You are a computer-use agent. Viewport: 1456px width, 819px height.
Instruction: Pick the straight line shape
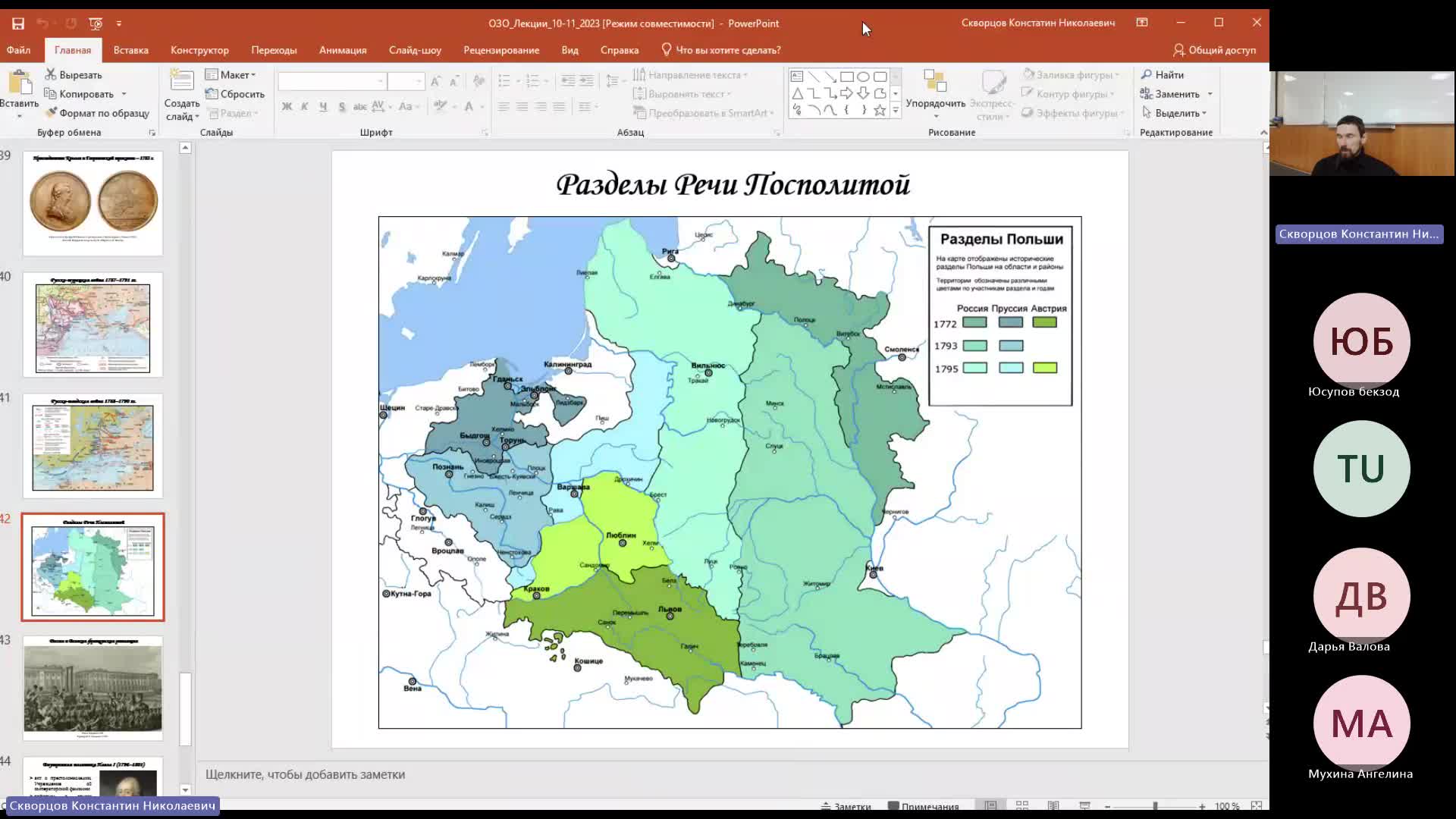pyautogui.click(x=814, y=77)
